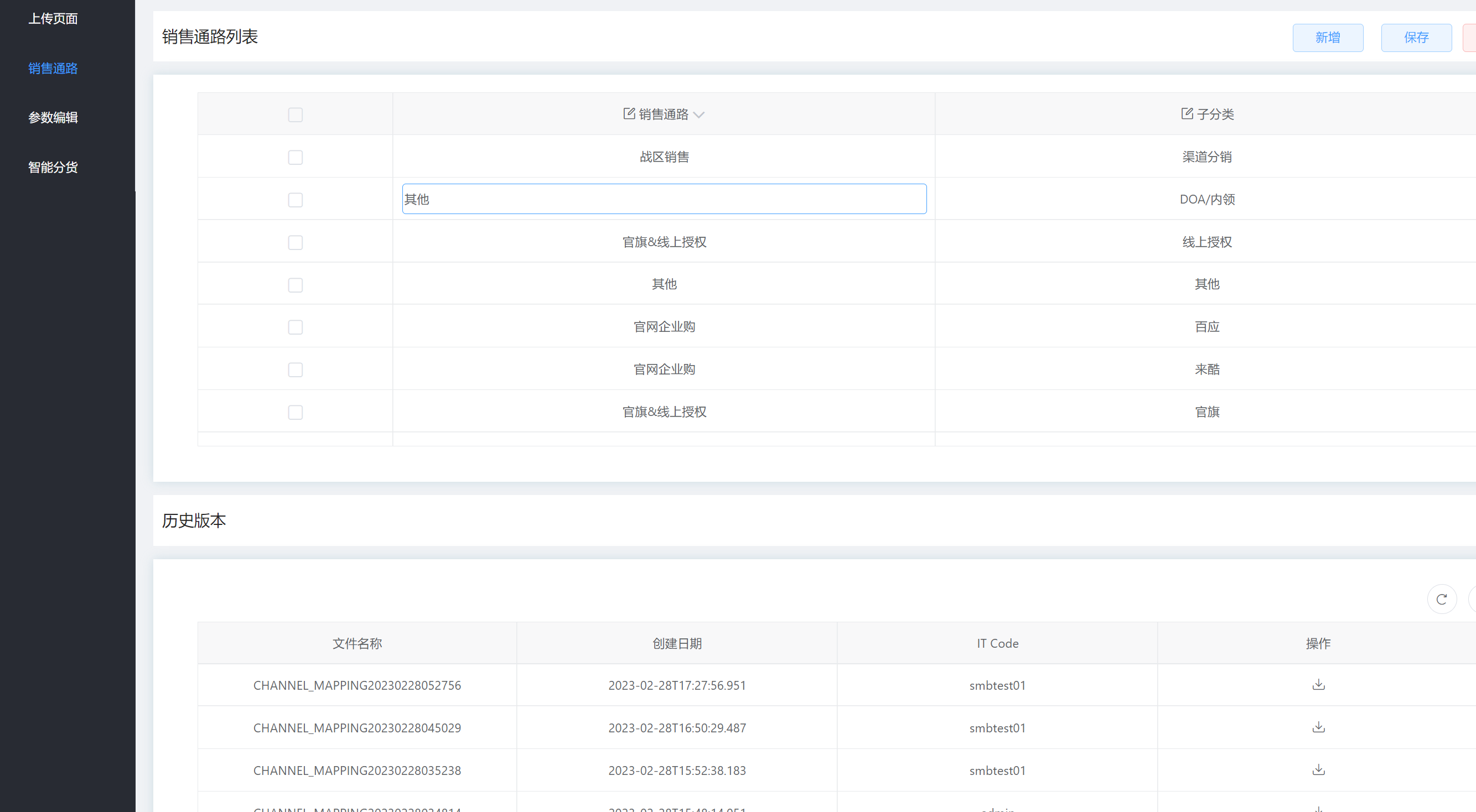Viewport: 1476px width, 812px height.
Task: Click the 保存 button
Action: coord(1416,38)
